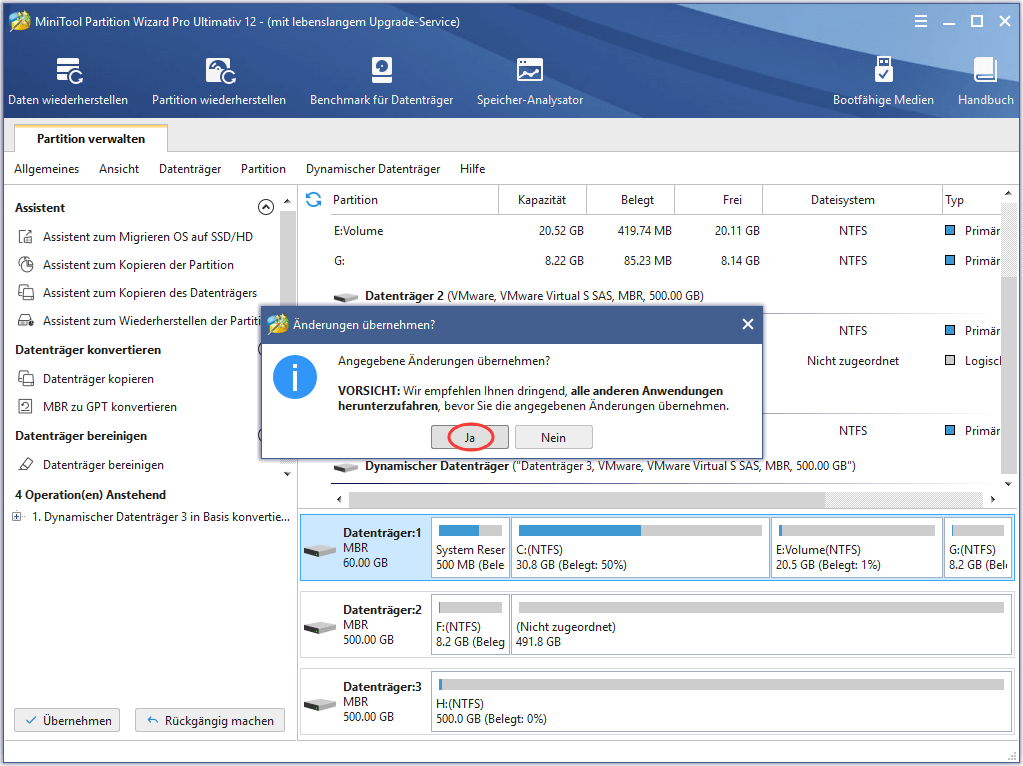Click the Rückgängig machen button
Image resolution: width=1023 pixels, height=766 pixels.
pos(209,720)
